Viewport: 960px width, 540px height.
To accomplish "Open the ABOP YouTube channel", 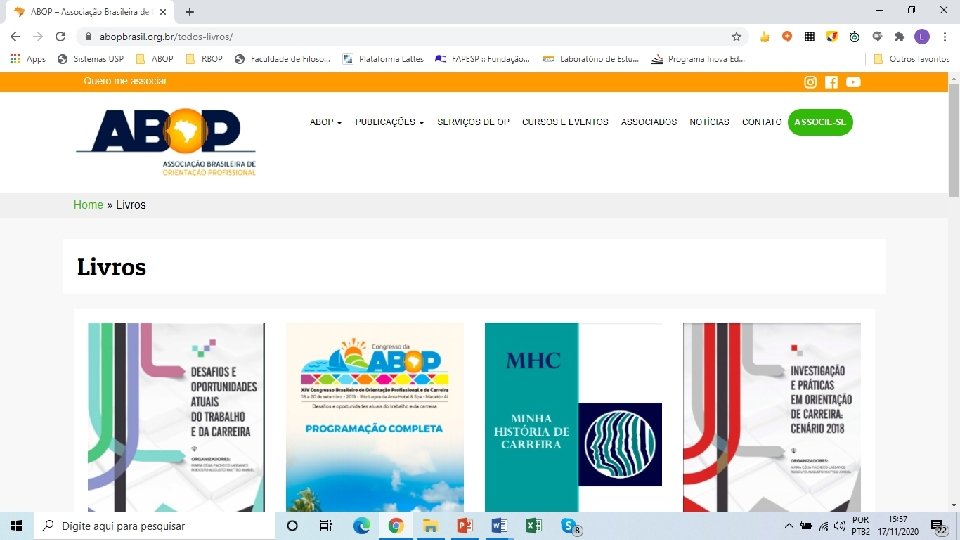I will click(853, 82).
